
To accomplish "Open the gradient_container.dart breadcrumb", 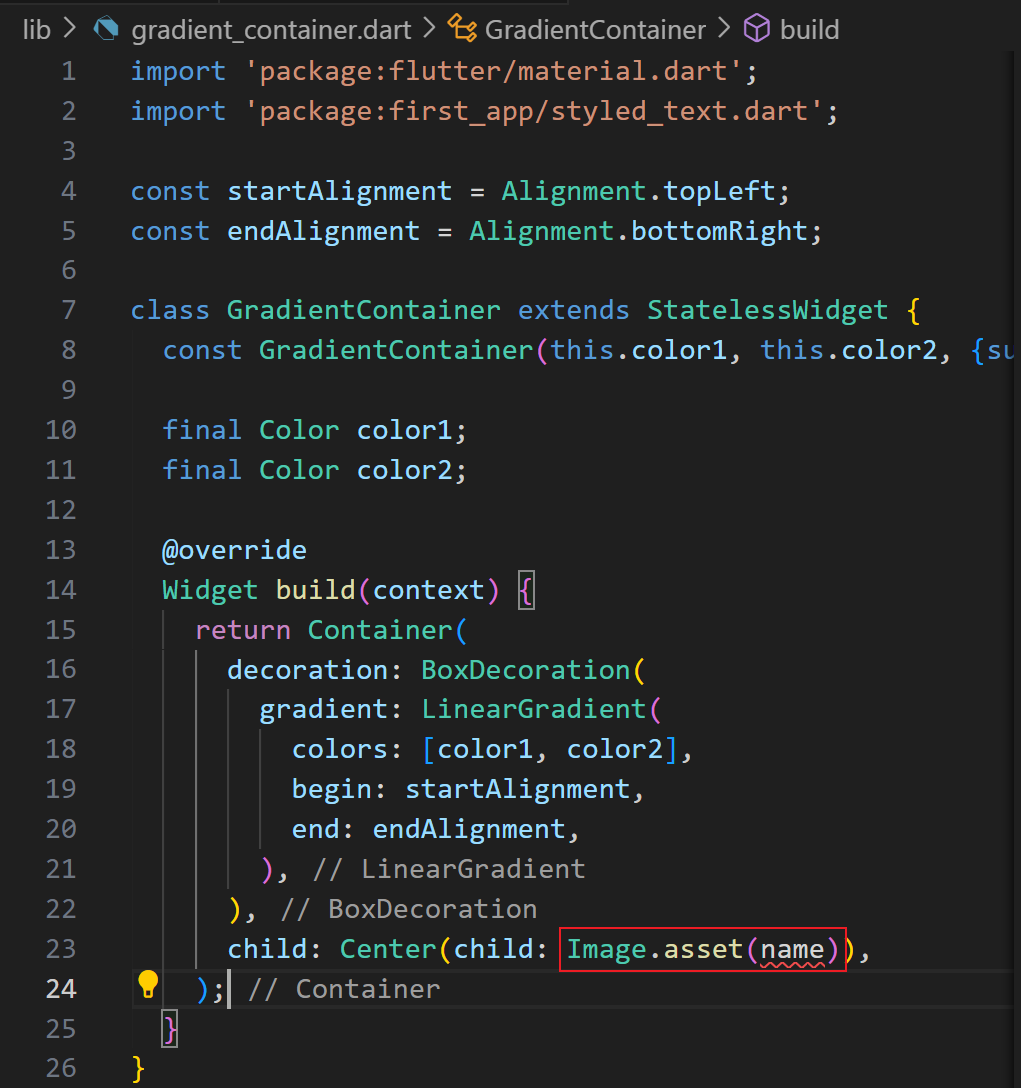I will point(271,30).
